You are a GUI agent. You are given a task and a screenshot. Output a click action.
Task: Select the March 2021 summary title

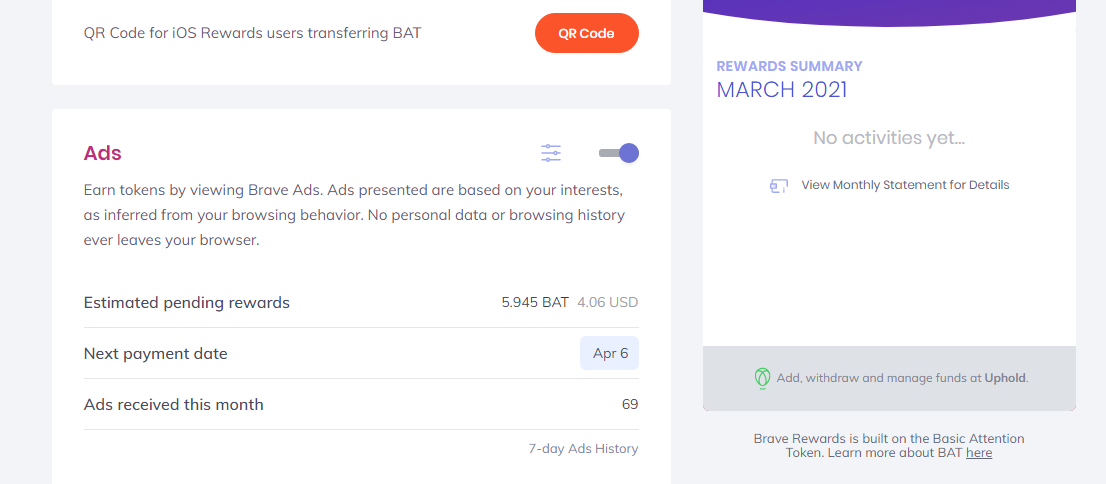pos(782,90)
